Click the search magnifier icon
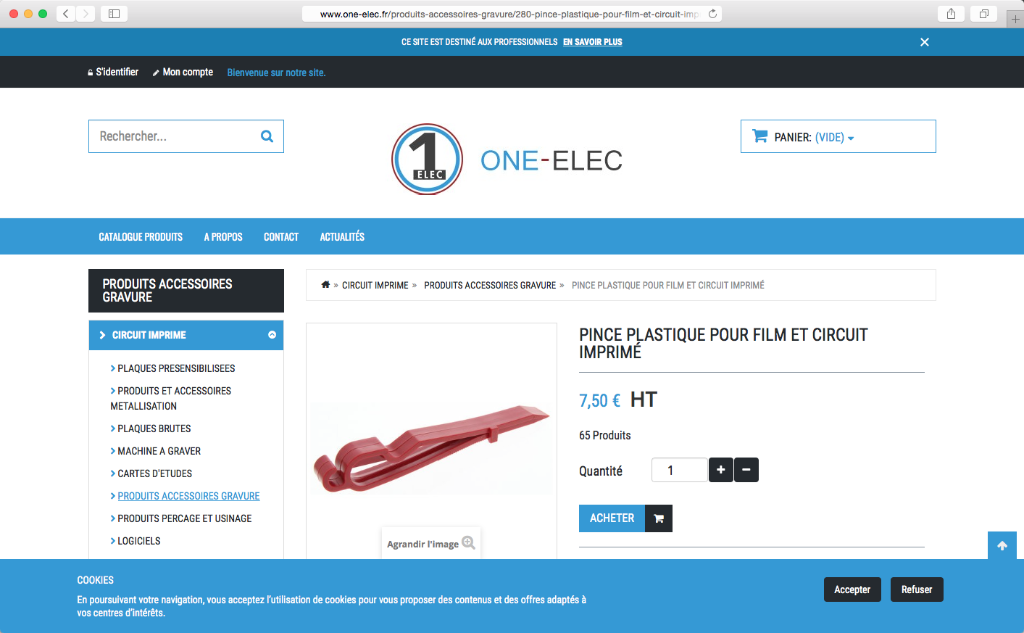This screenshot has height=633, width=1024. (x=266, y=136)
